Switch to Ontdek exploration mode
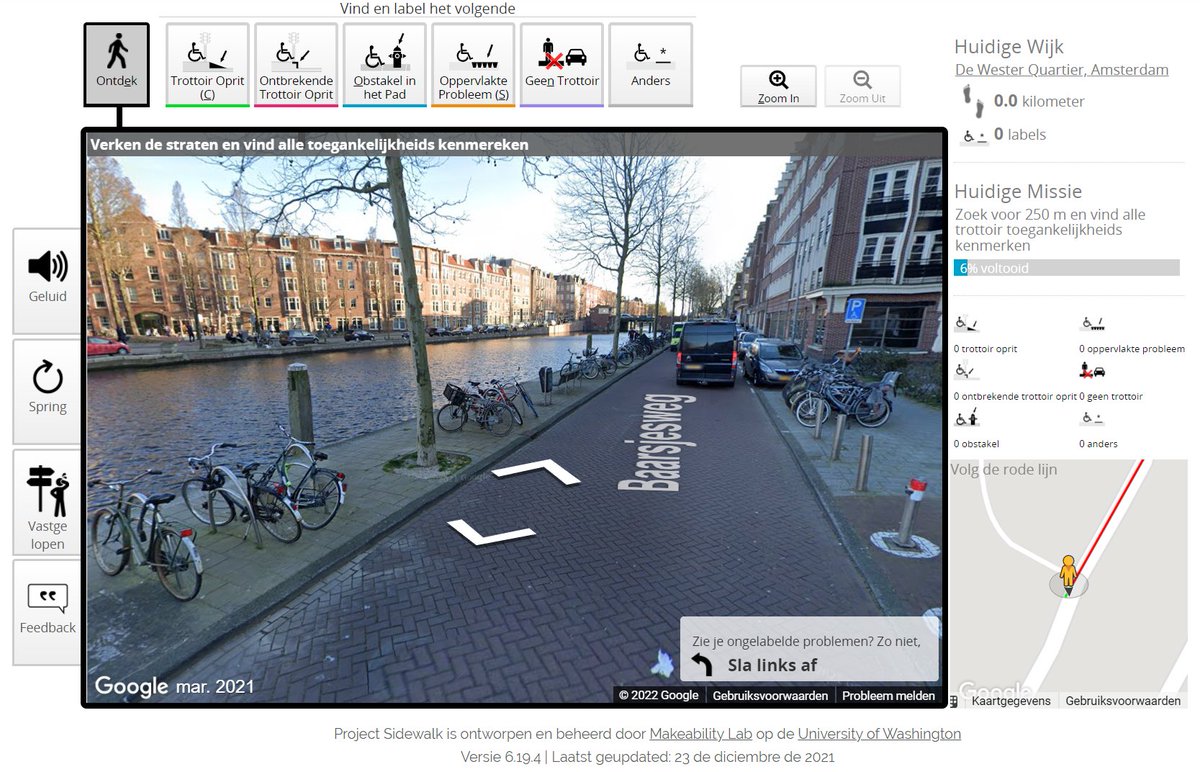Screen dimensions: 1200x772 click(116, 62)
